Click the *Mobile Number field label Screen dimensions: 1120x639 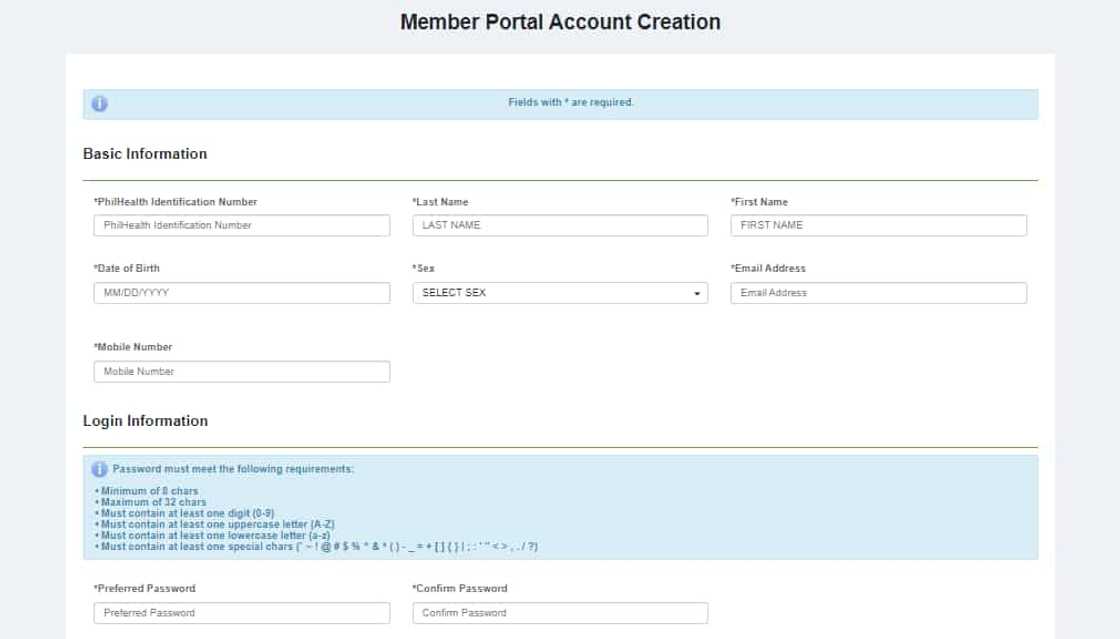(x=133, y=347)
